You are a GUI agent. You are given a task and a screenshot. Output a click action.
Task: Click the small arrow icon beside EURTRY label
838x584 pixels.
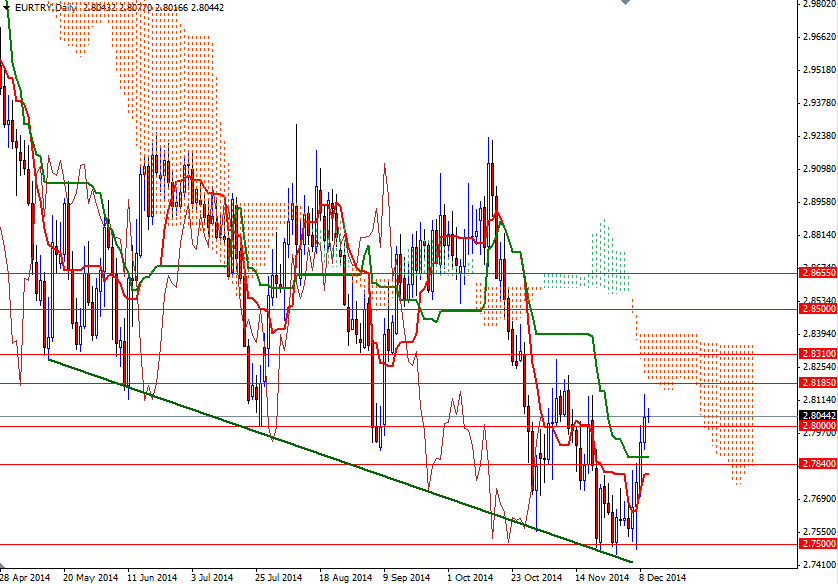point(8,7)
